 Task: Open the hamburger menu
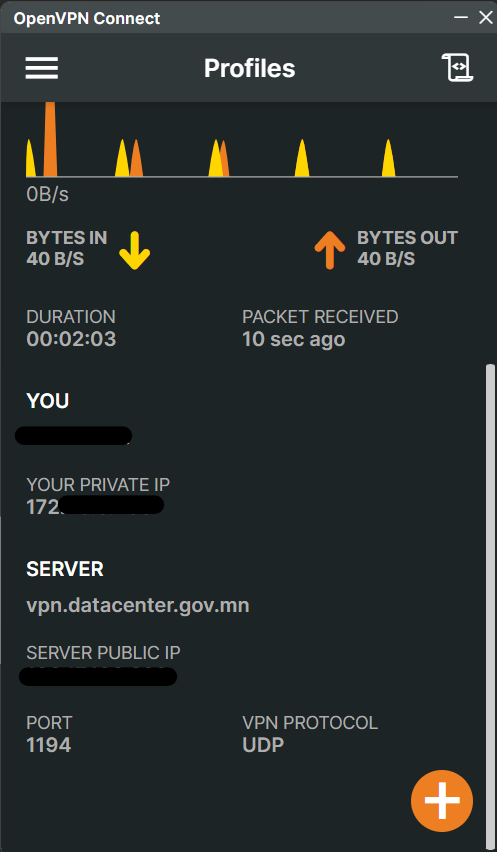pos(41,68)
